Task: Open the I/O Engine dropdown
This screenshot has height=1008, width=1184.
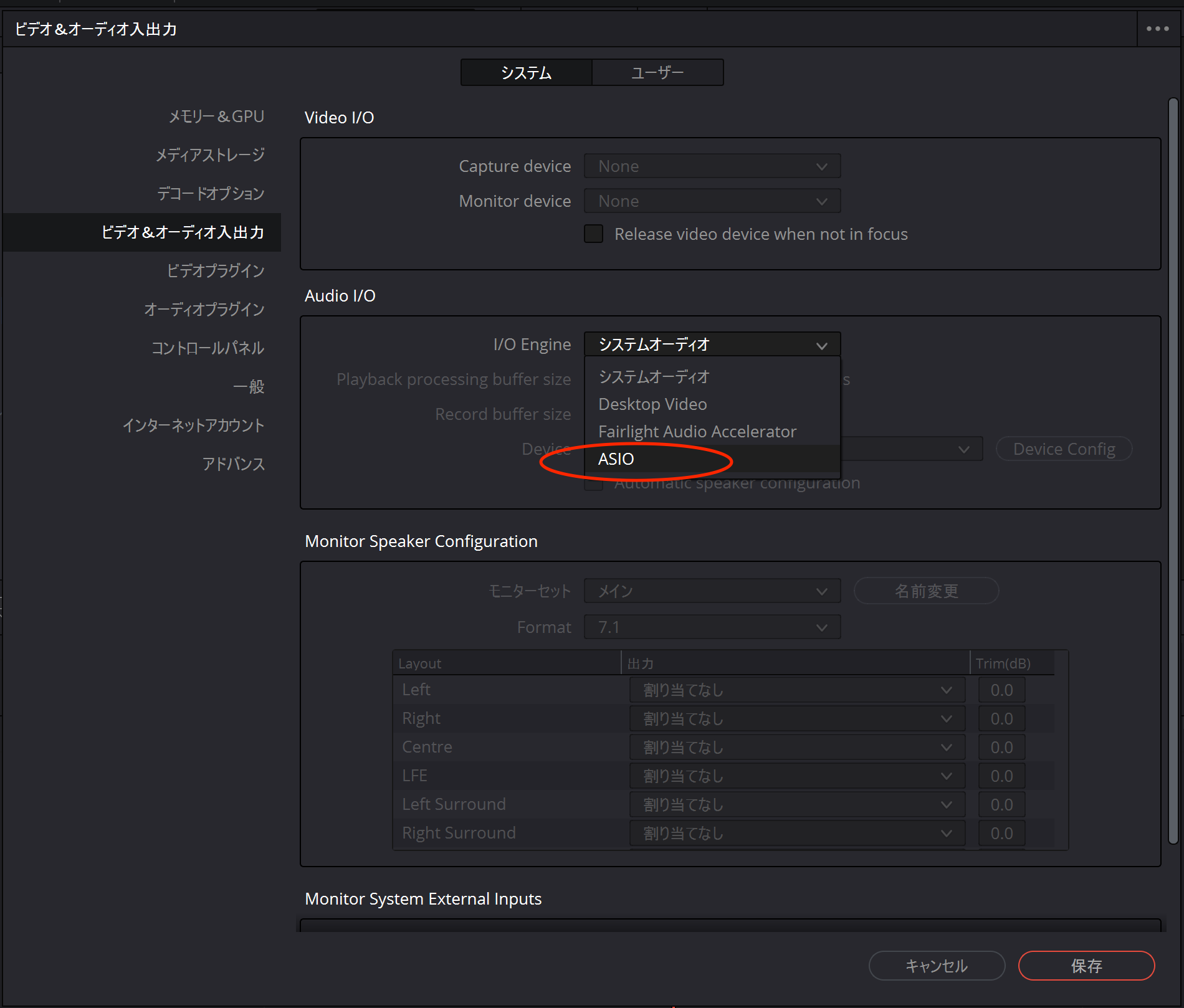Action: [x=712, y=345]
